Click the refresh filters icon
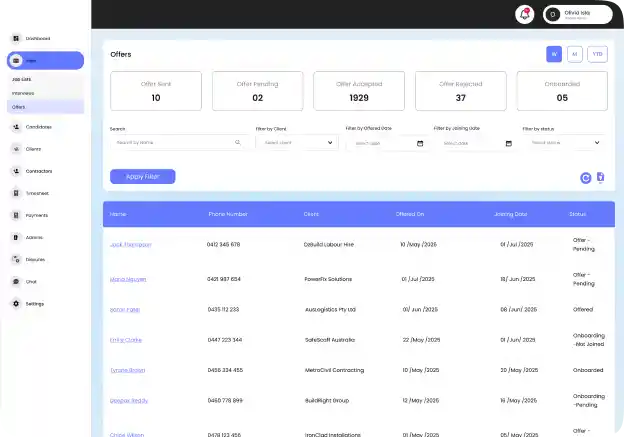The image size is (624, 437). (585, 178)
